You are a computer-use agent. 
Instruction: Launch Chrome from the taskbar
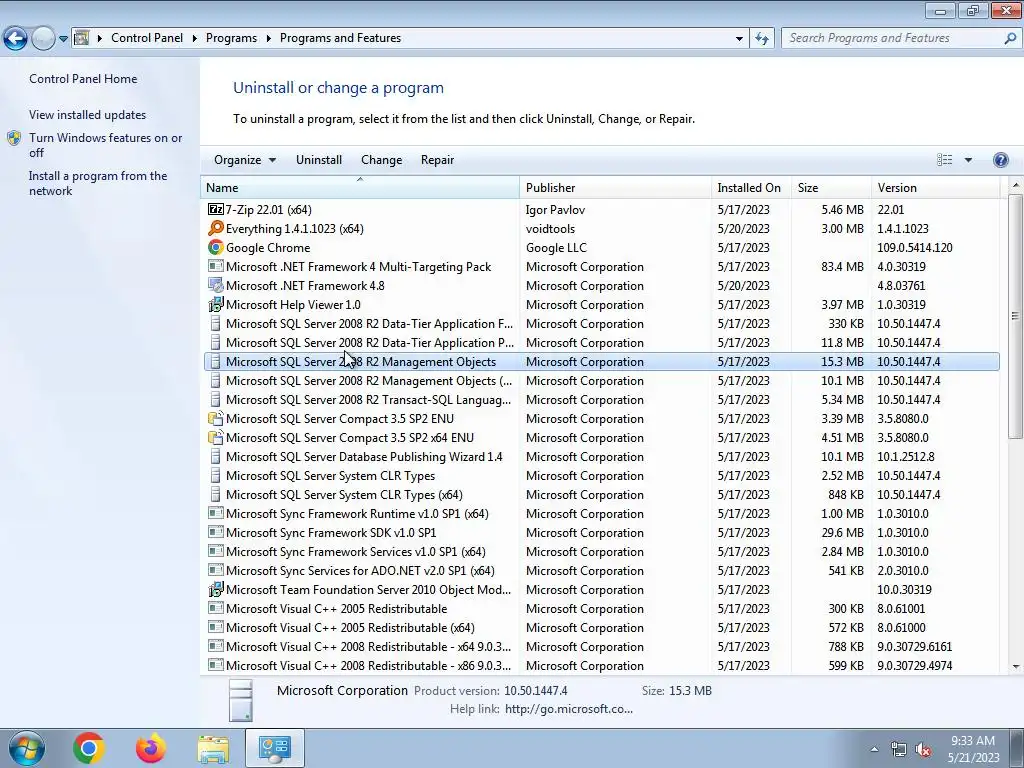(89, 748)
